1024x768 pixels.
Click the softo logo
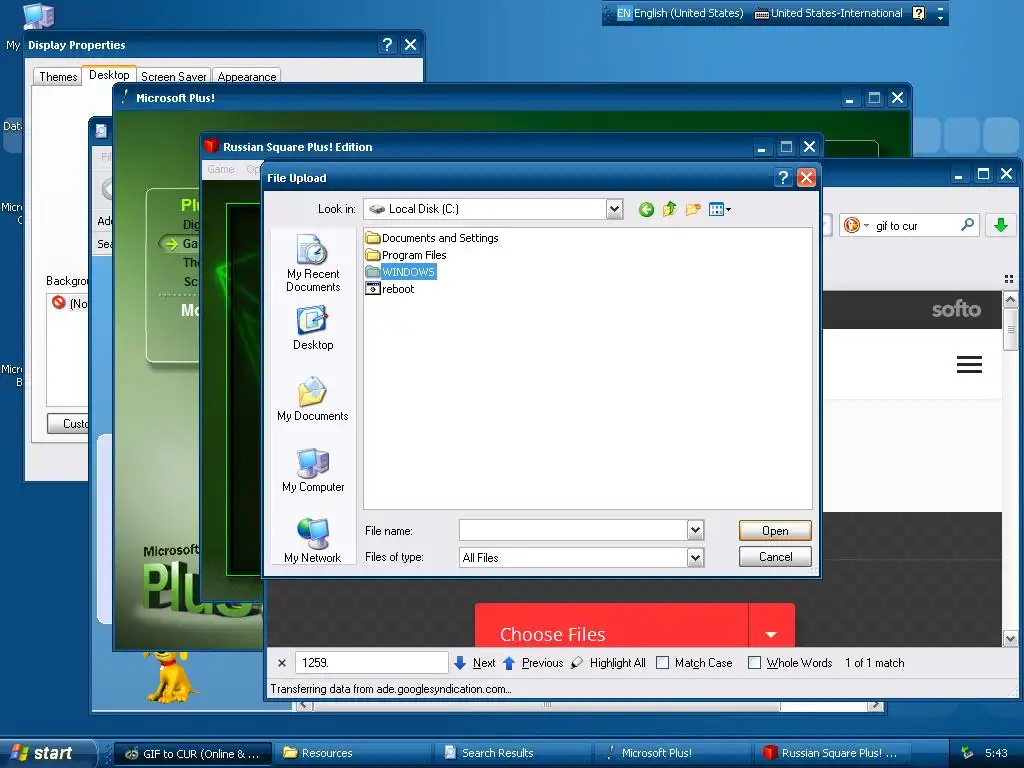point(956,309)
